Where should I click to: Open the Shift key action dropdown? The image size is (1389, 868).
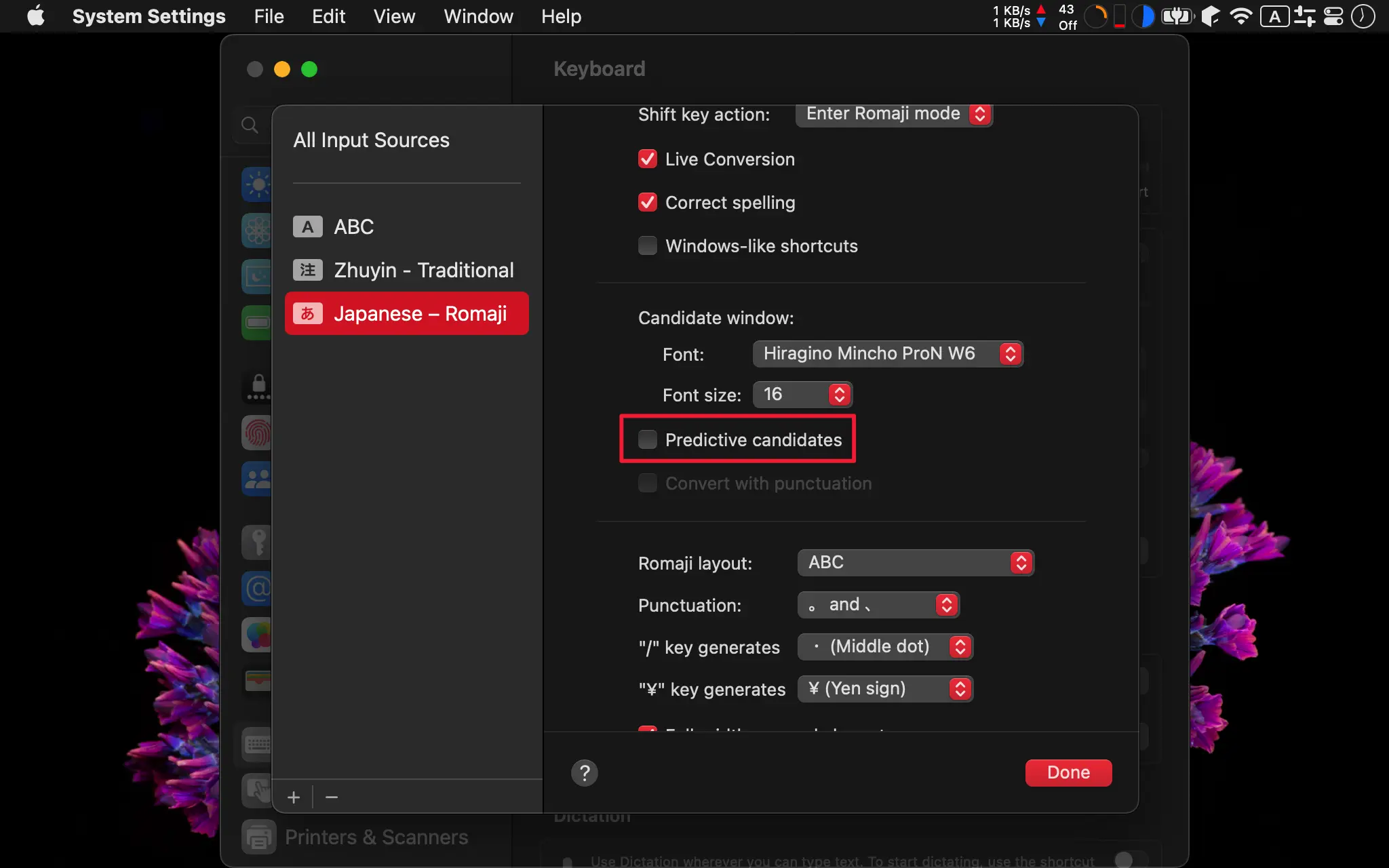pos(894,114)
